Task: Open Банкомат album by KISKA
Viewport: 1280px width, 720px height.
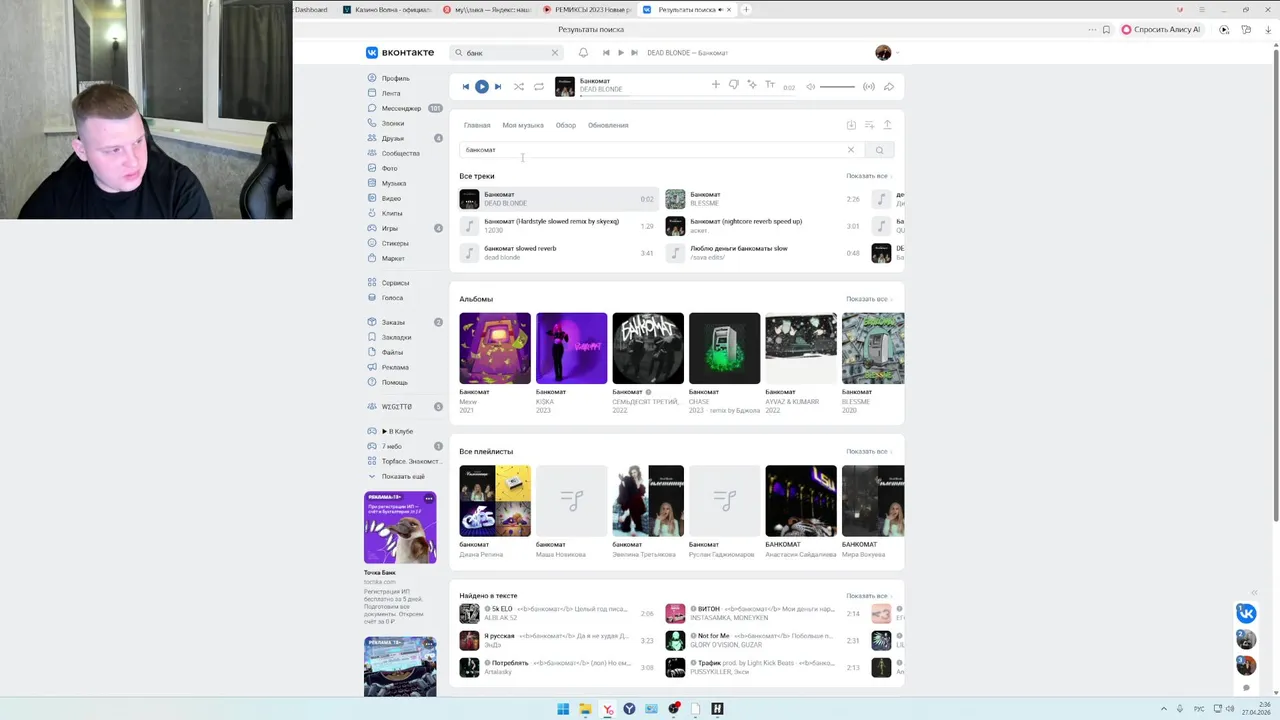Action: 571,348
